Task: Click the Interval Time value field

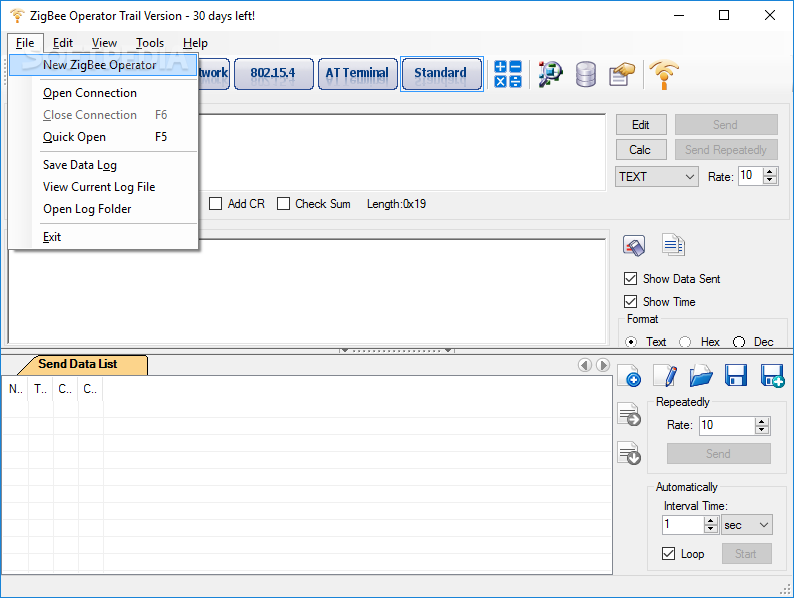Action: (684, 525)
